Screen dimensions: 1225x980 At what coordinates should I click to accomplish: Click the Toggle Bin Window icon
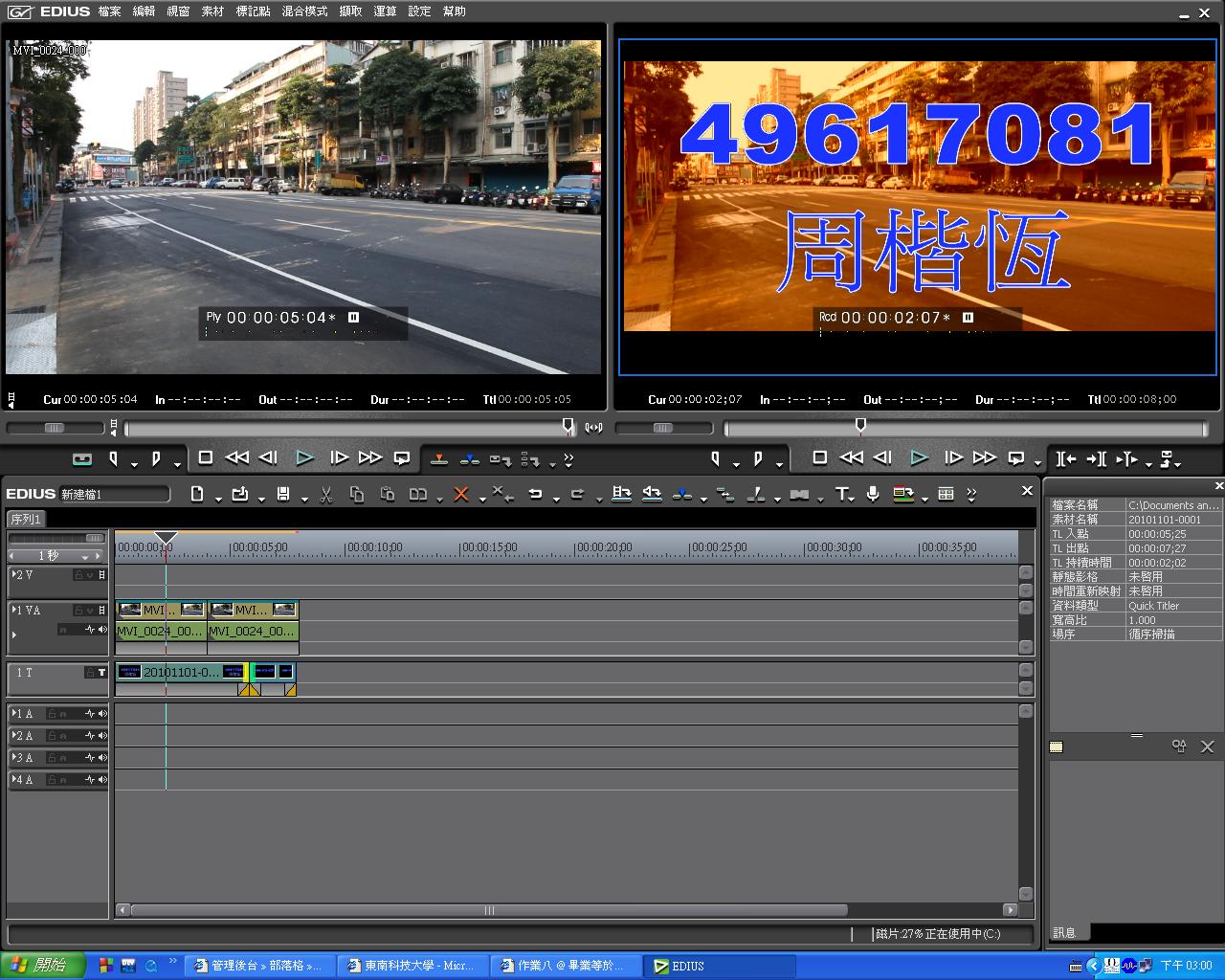click(x=946, y=494)
